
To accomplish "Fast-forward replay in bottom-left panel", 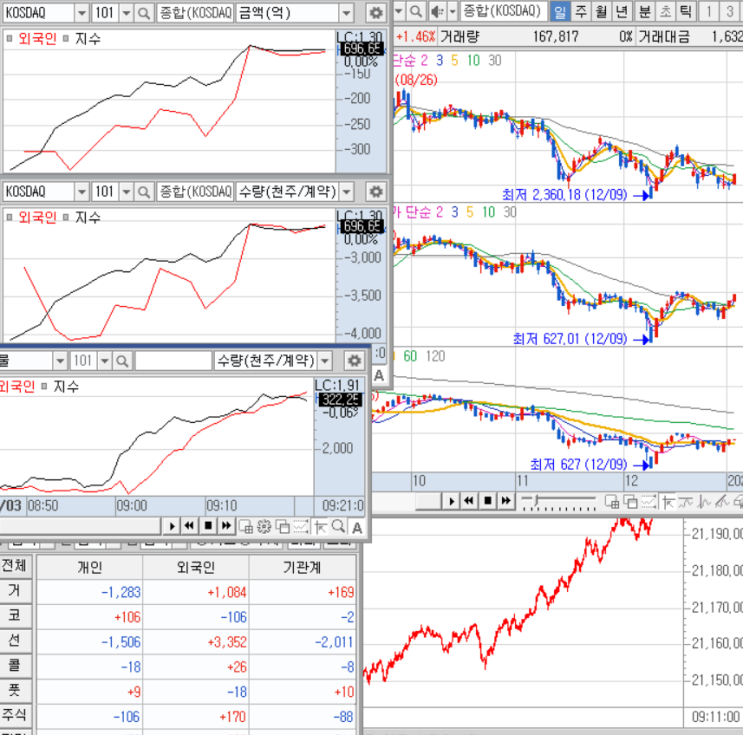I will click(x=226, y=526).
